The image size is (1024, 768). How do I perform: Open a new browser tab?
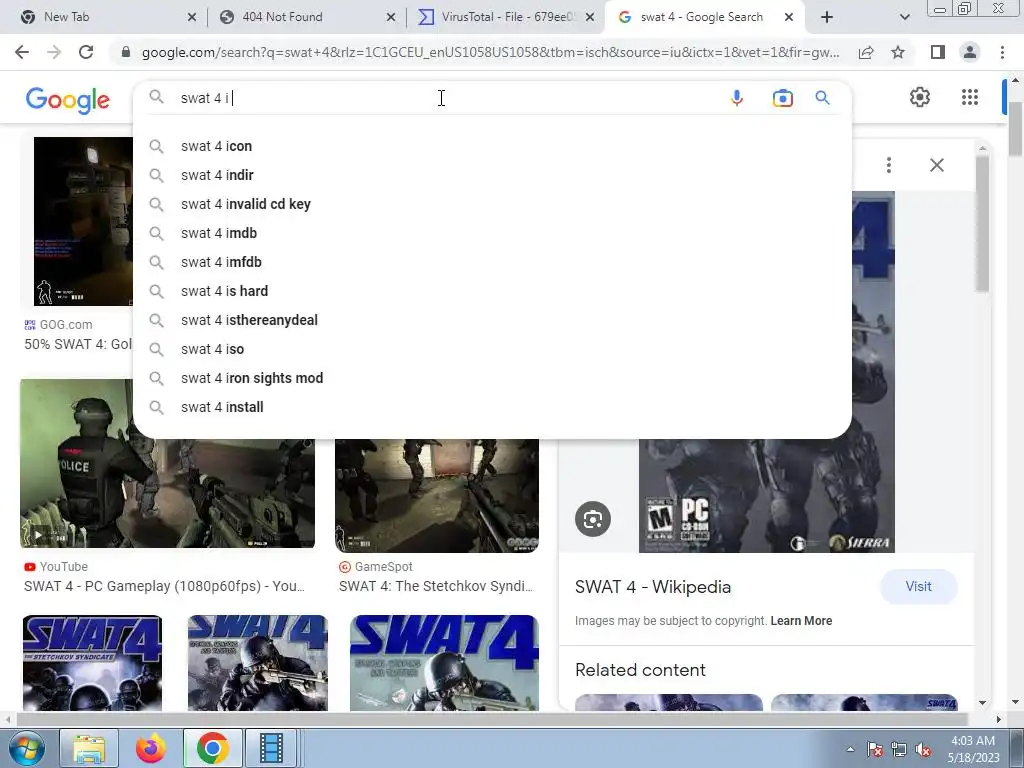[827, 17]
